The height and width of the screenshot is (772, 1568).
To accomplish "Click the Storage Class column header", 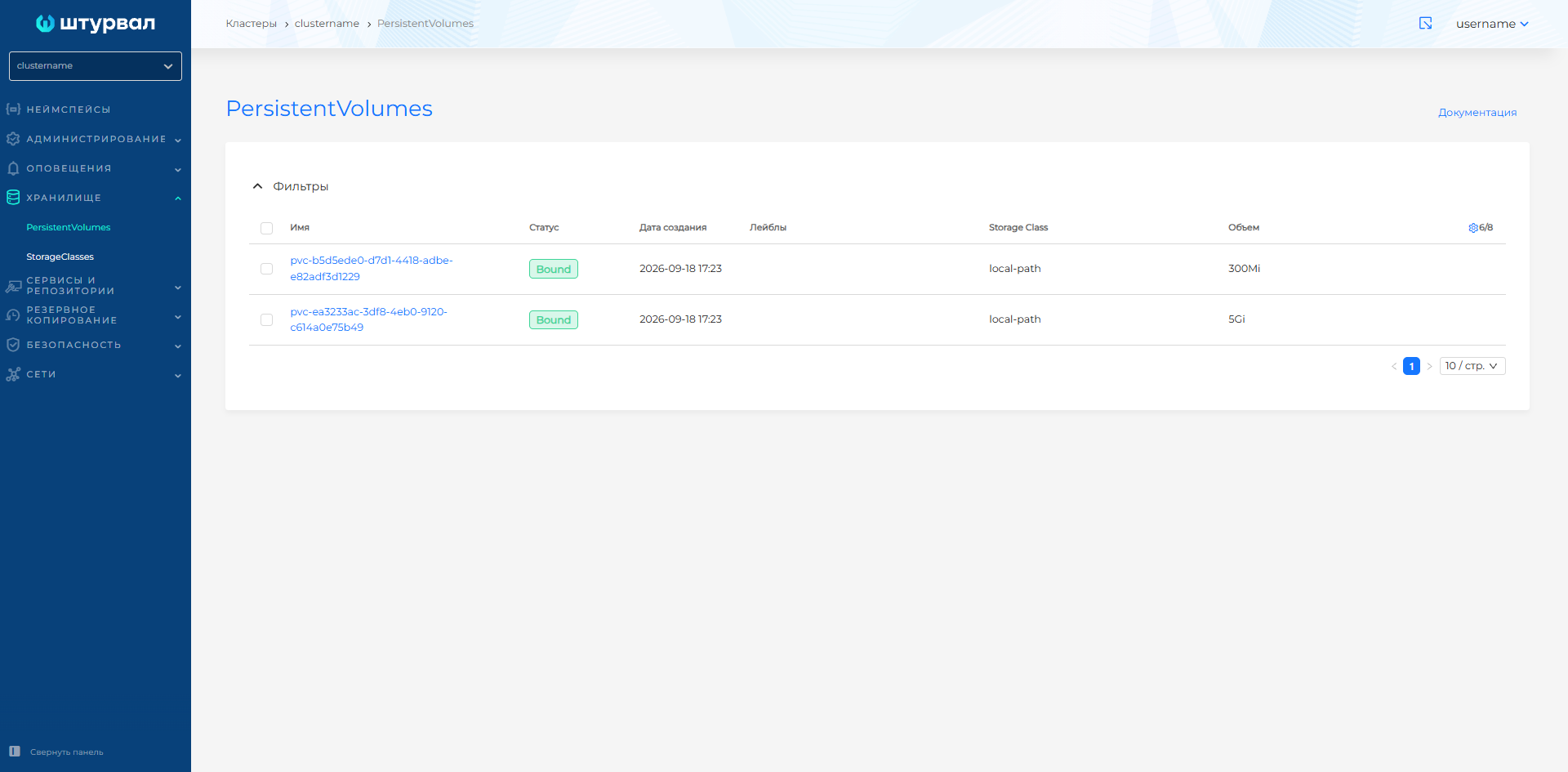I will tap(1018, 228).
